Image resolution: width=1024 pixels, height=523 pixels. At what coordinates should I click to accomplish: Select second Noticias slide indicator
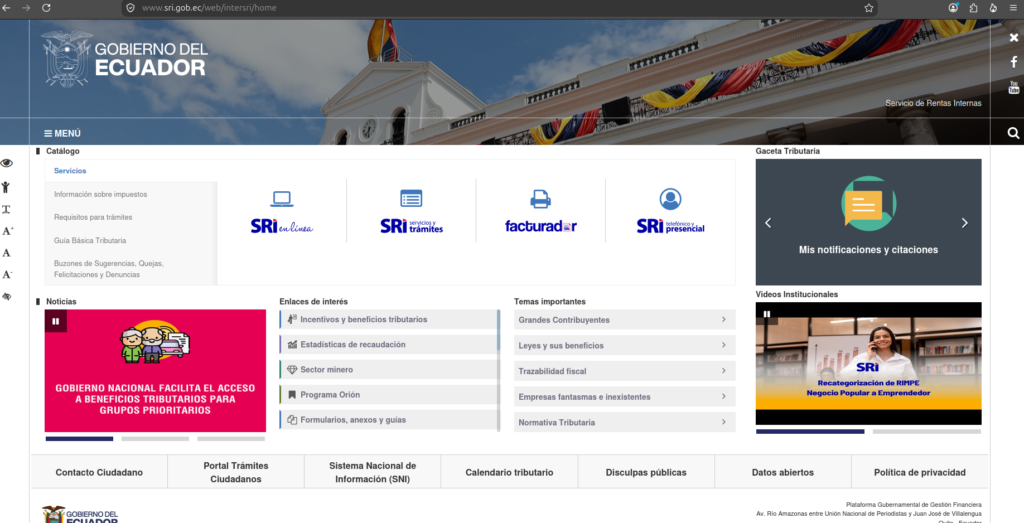click(x=155, y=439)
